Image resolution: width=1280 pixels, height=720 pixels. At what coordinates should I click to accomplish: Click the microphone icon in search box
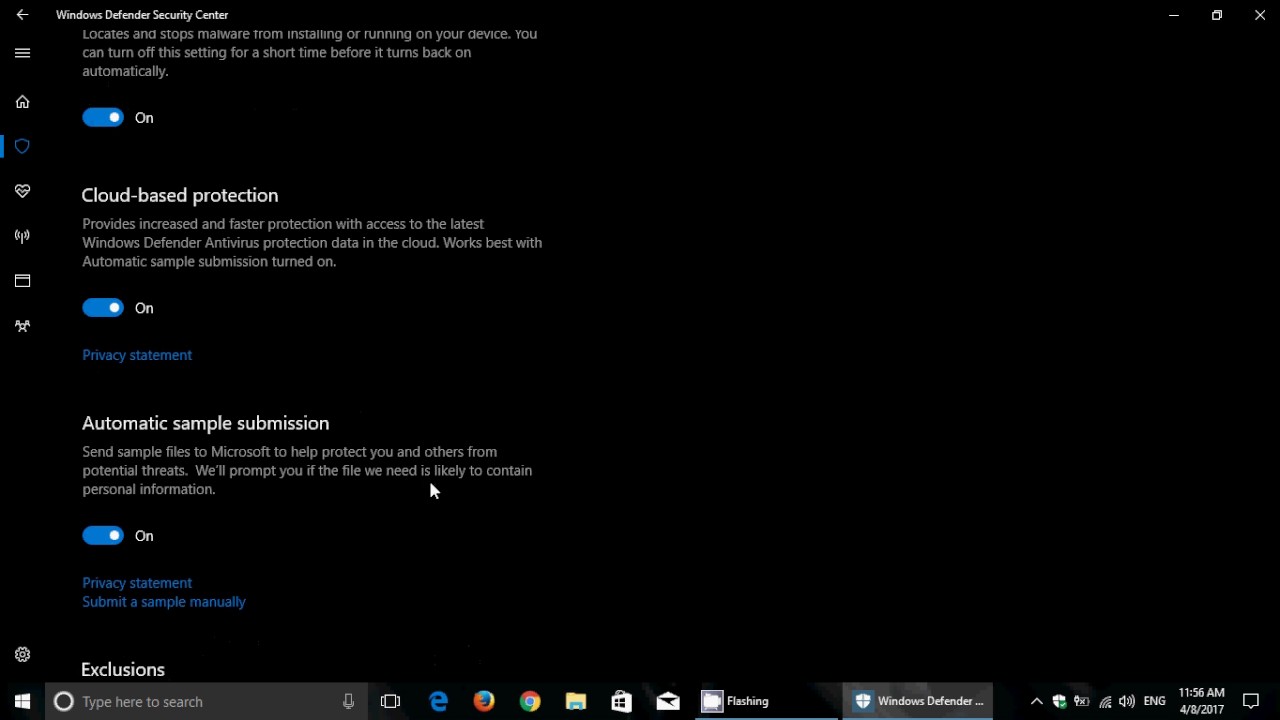(x=348, y=701)
